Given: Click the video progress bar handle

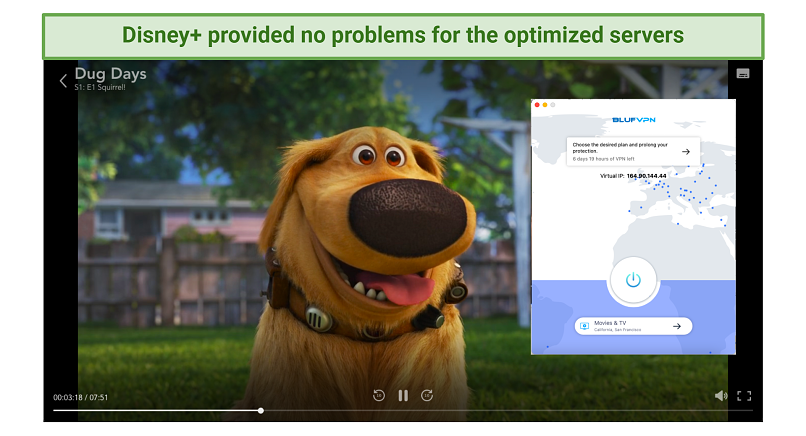Looking at the screenshot, I should [261, 410].
